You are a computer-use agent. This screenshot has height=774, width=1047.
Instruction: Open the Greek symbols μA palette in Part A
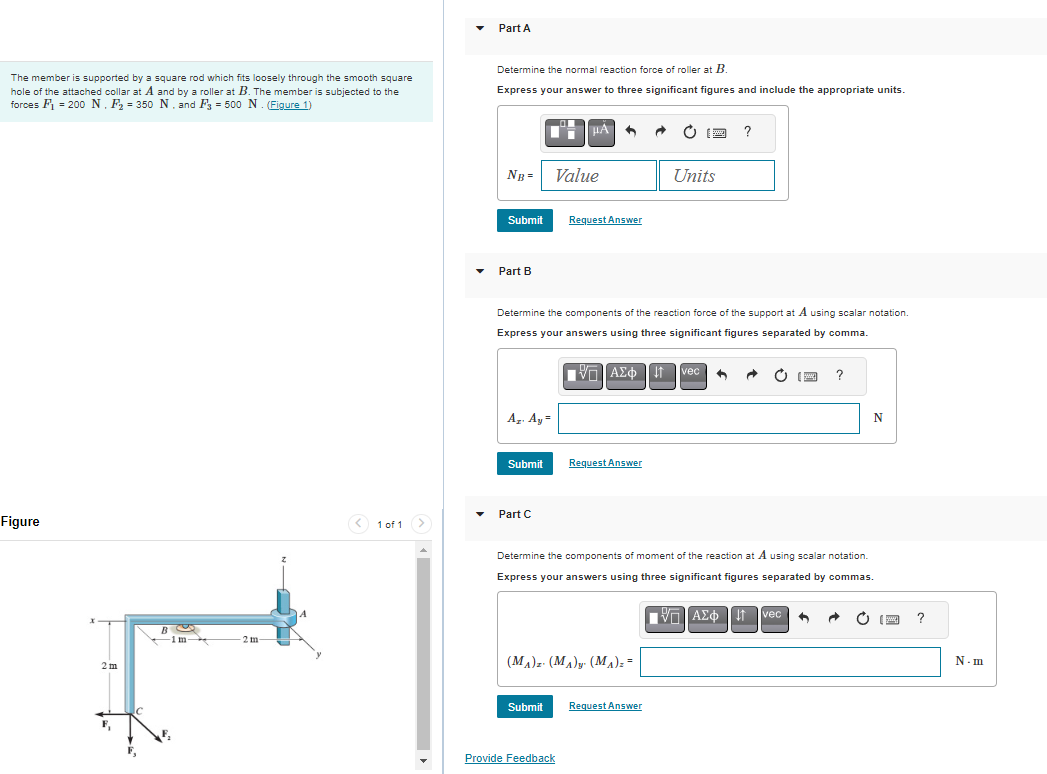[x=600, y=132]
